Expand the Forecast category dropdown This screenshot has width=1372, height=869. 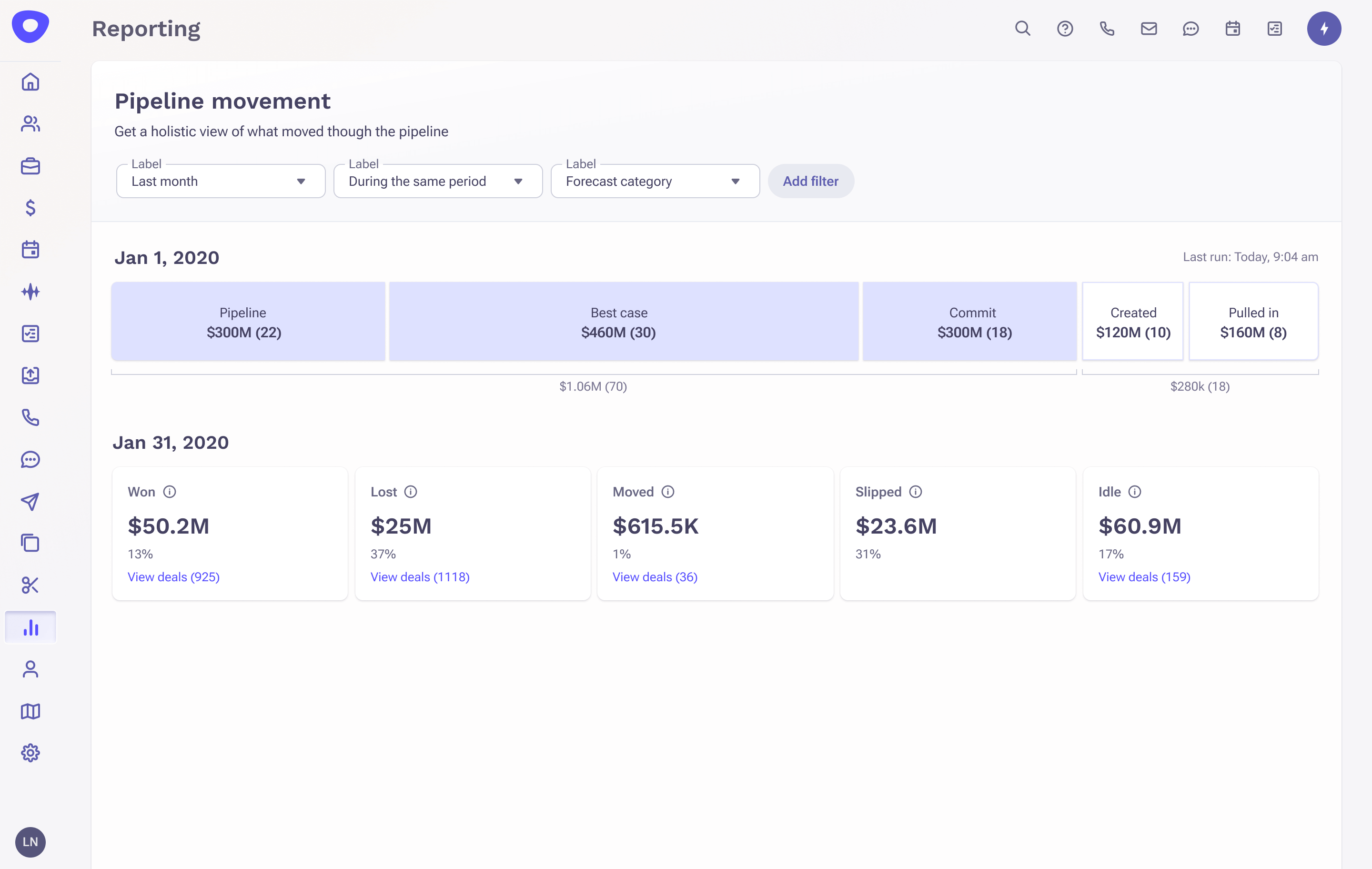pyautogui.click(x=655, y=181)
